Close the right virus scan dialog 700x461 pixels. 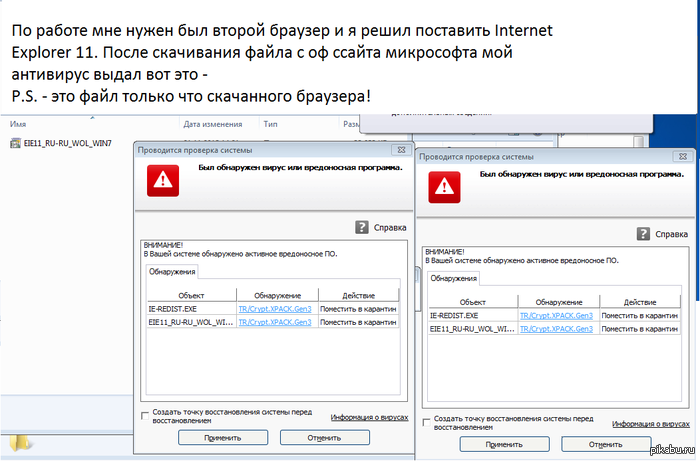point(683,157)
